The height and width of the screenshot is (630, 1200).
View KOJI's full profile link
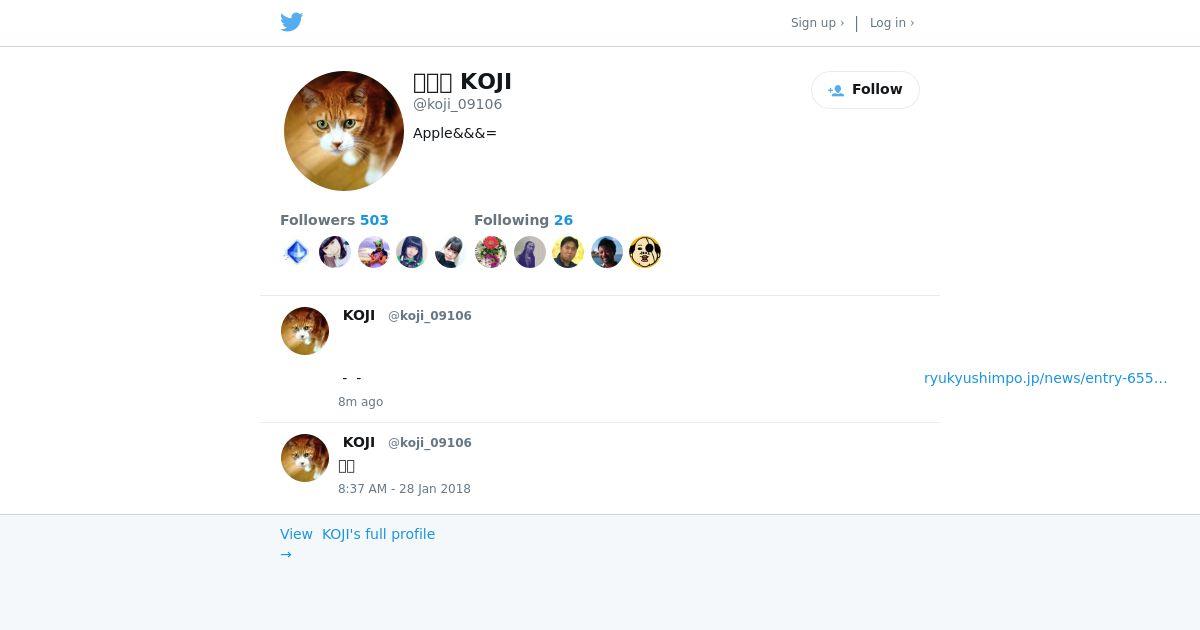click(x=357, y=543)
